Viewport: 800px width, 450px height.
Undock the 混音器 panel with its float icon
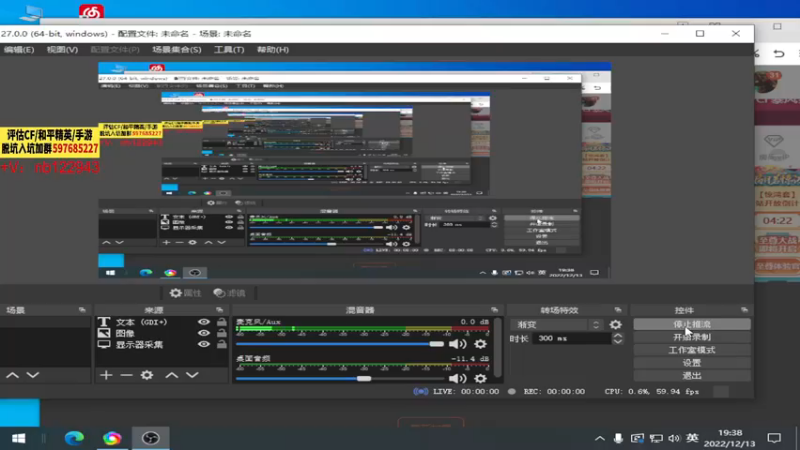494,310
